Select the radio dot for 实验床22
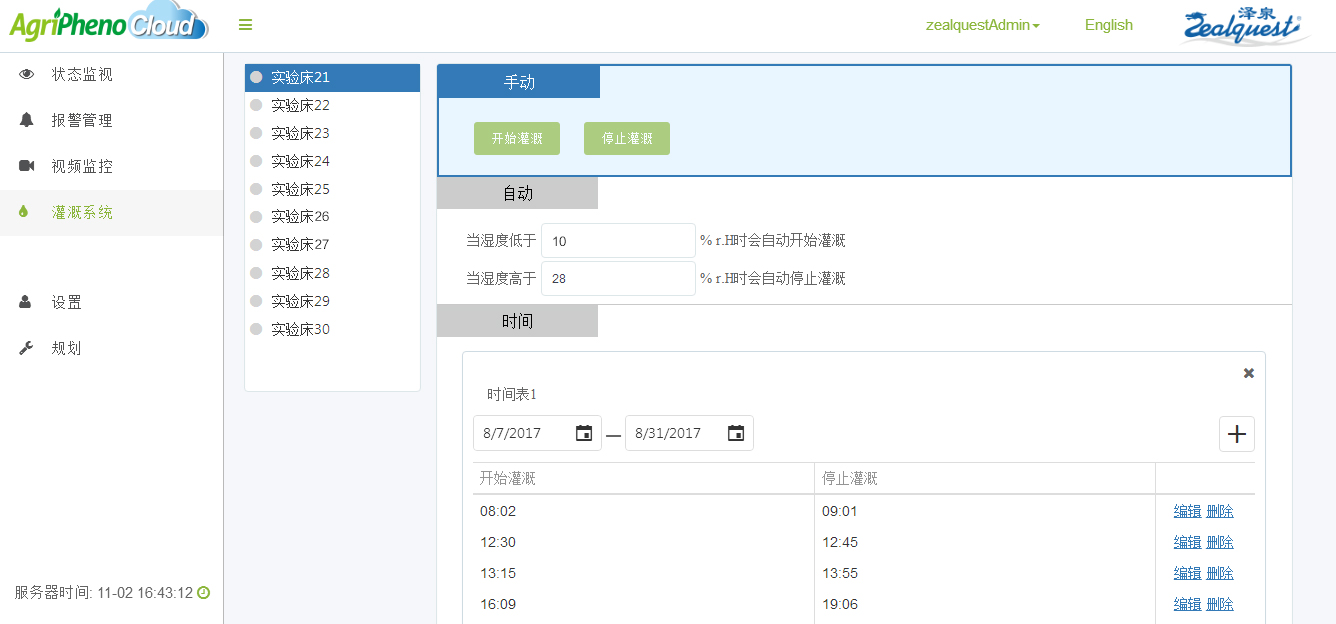The height and width of the screenshot is (624, 1336). tap(256, 105)
